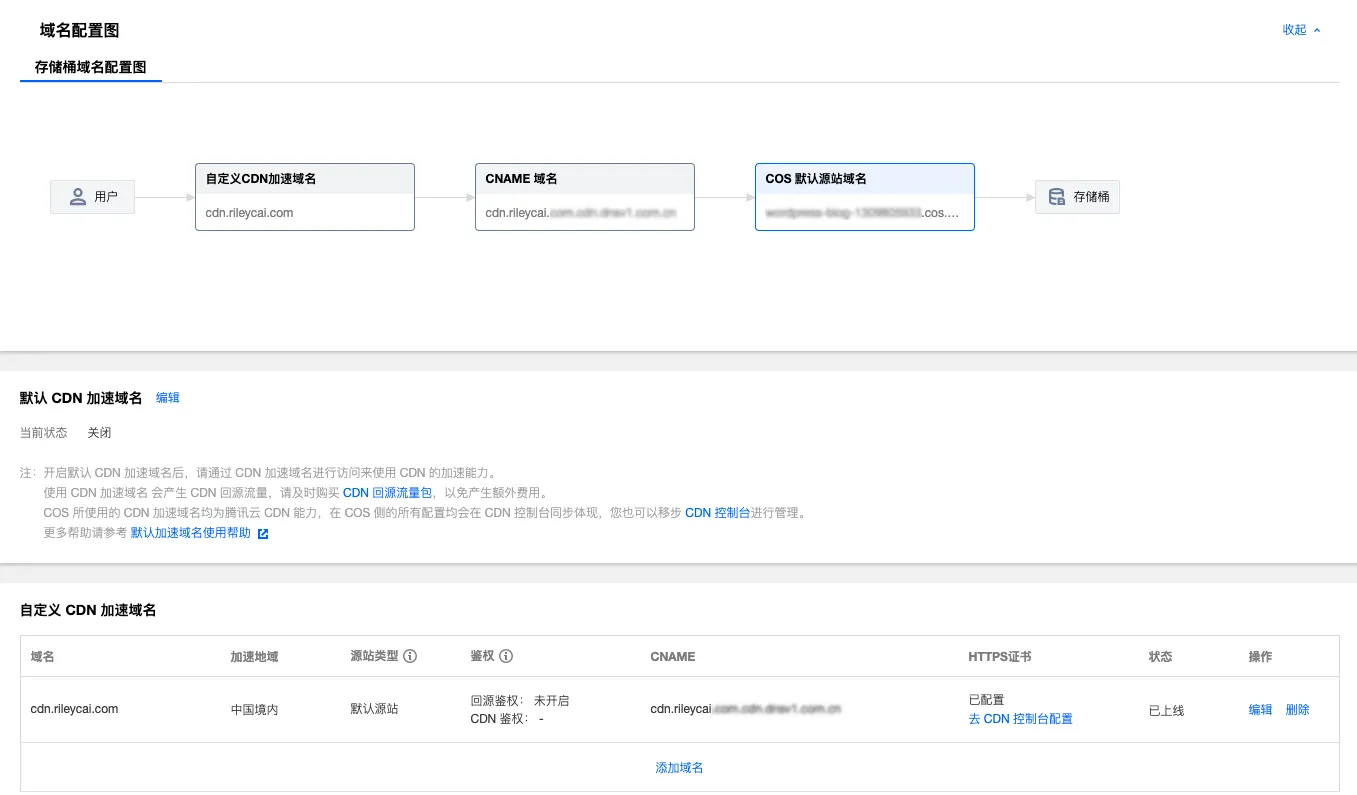Click 删除 in the cdn.rileycai.com row
The width and height of the screenshot is (1357, 795).
point(1298,710)
